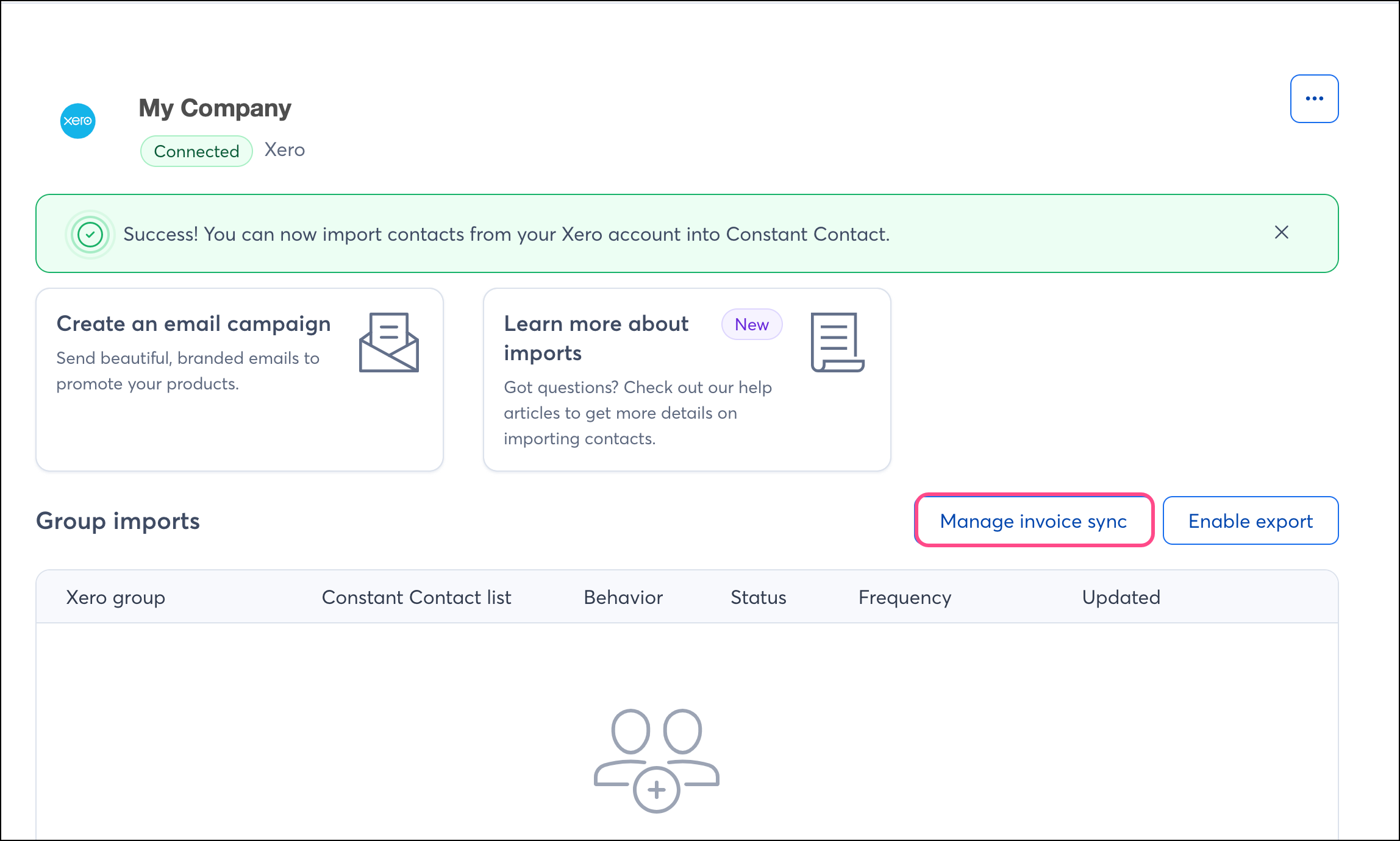Viewport: 1400px width, 841px height.
Task: Click the add contacts people icon
Action: [657, 761]
